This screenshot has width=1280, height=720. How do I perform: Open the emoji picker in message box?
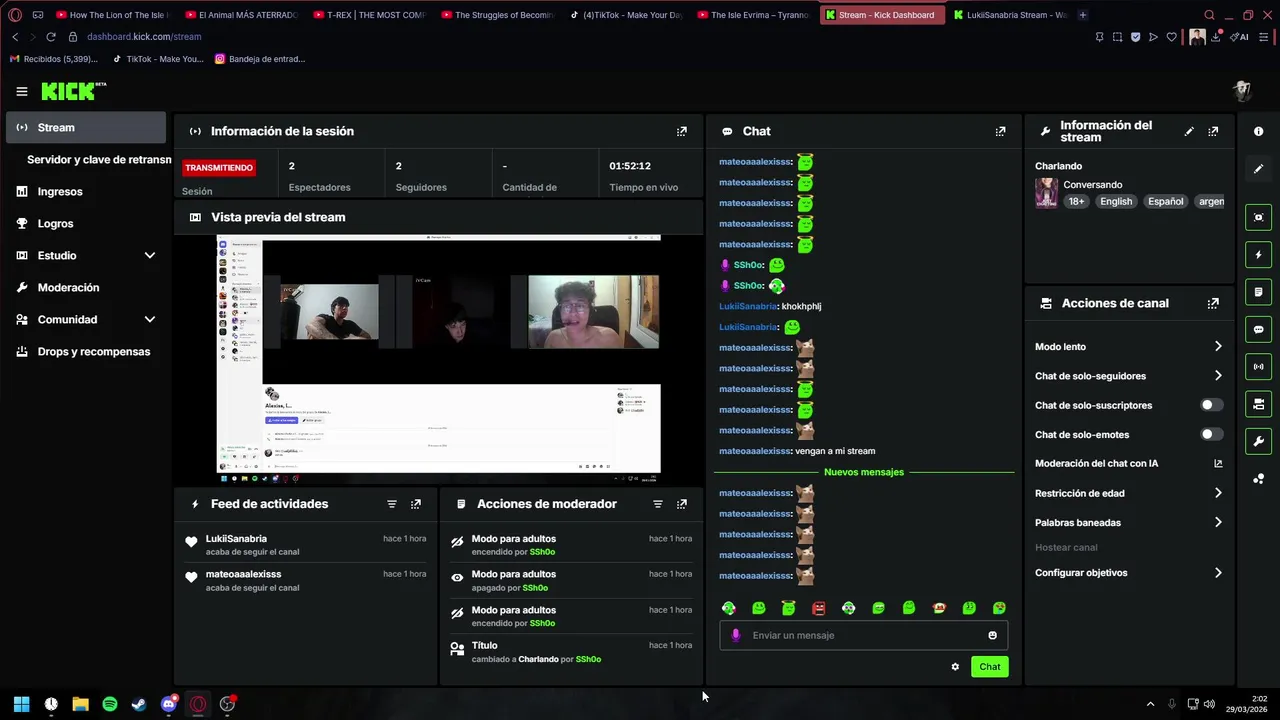992,635
